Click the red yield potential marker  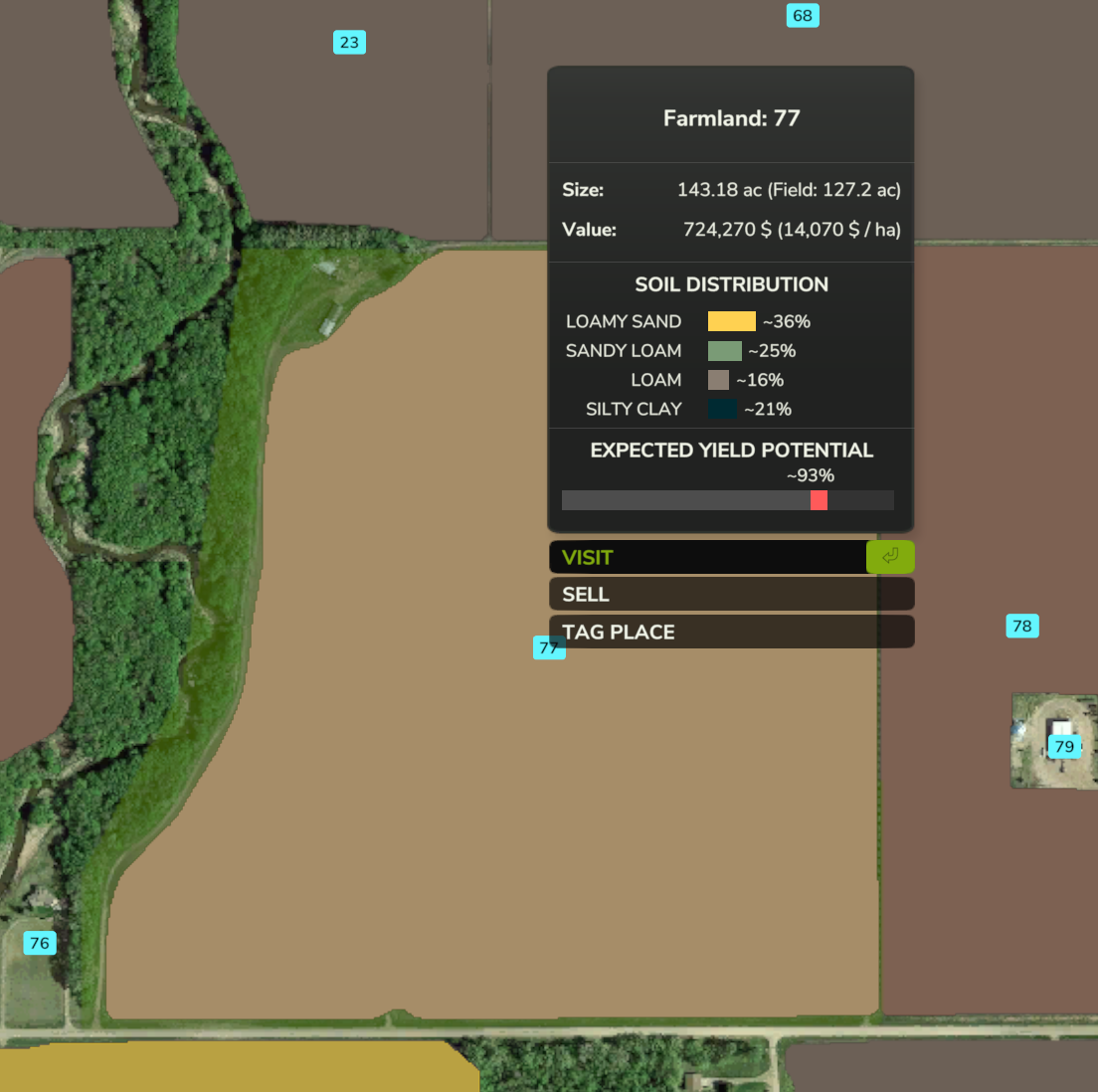tap(819, 500)
